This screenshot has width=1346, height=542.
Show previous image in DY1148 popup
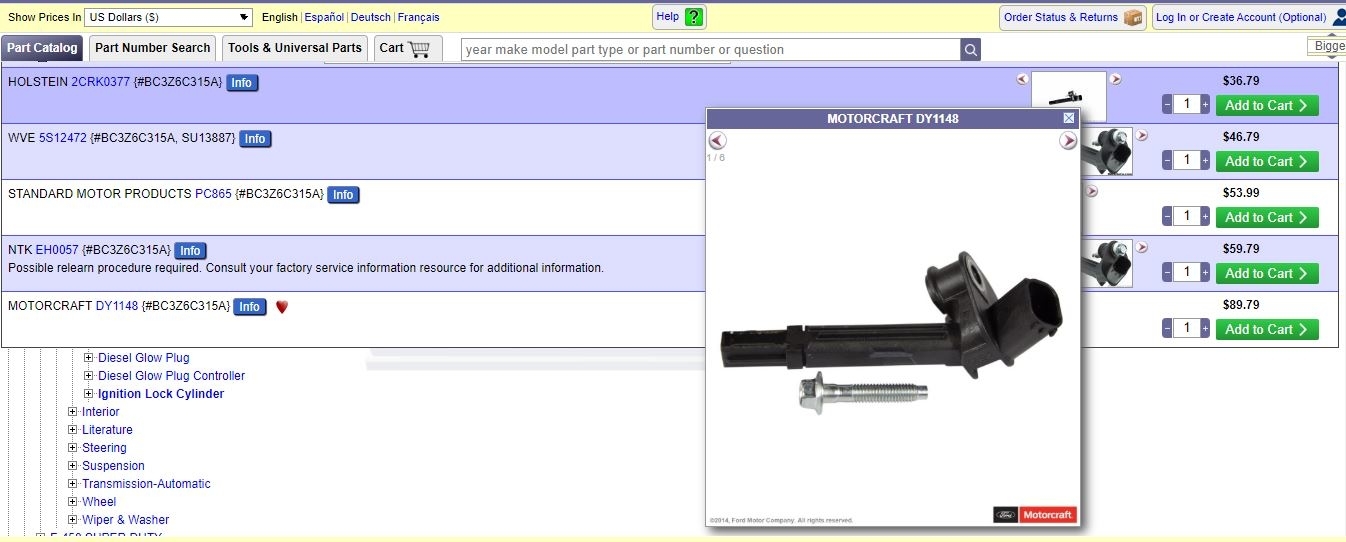[x=717, y=141]
